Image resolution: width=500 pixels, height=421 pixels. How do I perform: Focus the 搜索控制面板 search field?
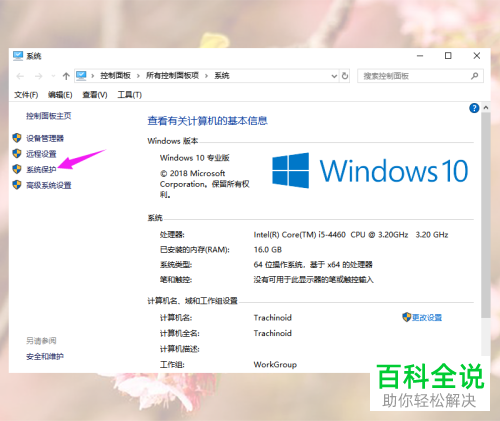[420, 76]
